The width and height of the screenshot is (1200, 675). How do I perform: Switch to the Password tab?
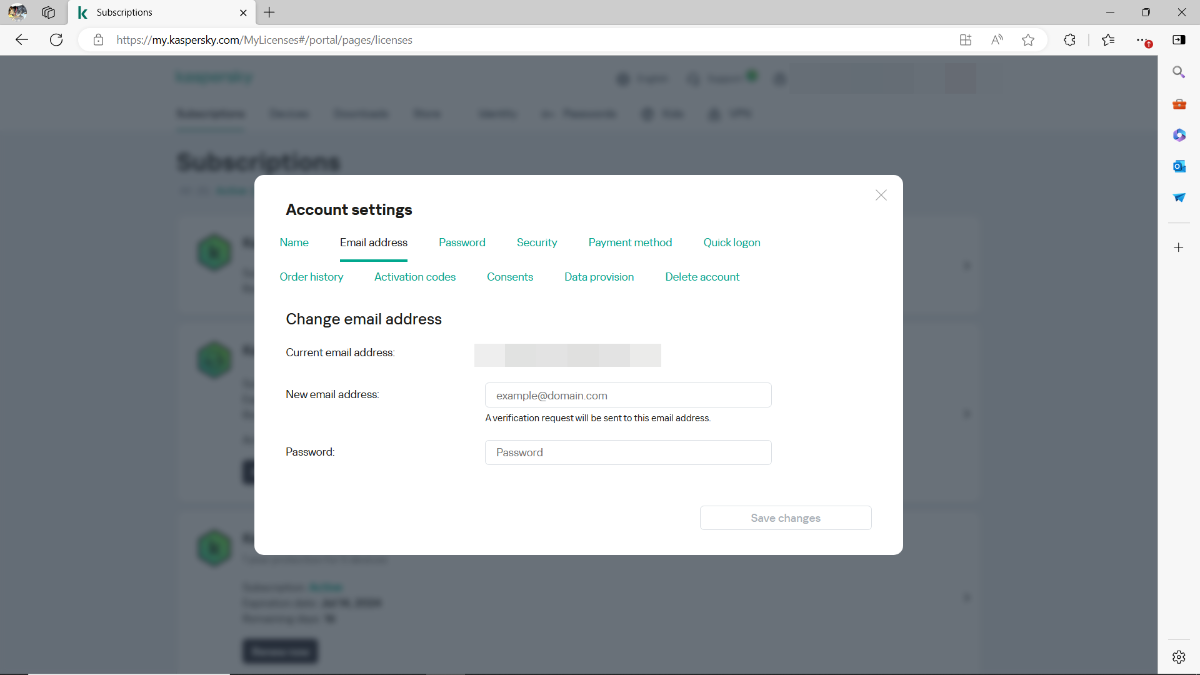coord(462,242)
